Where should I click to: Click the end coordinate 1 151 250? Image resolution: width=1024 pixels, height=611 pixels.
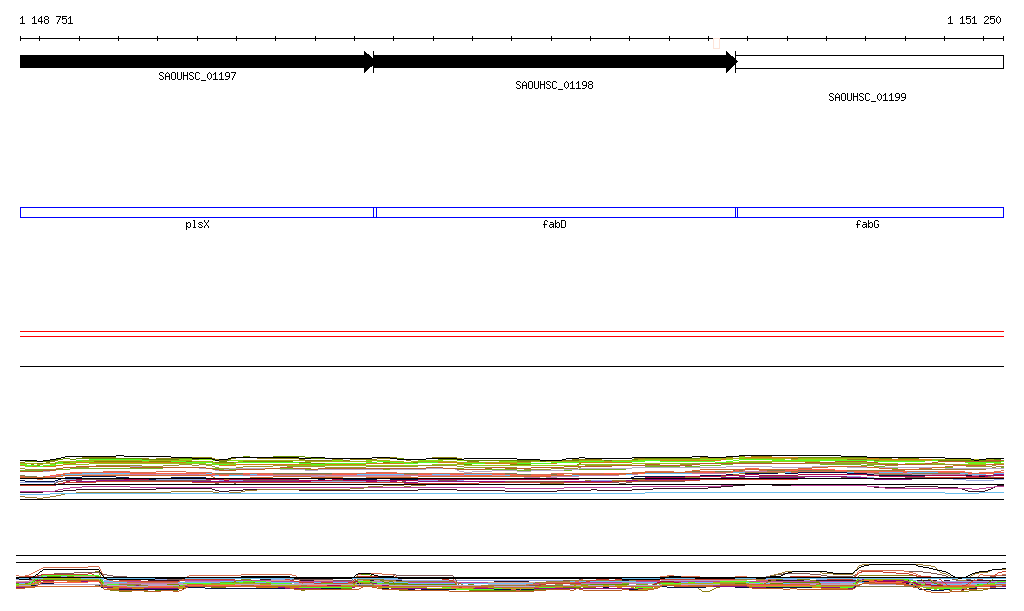pos(973,21)
